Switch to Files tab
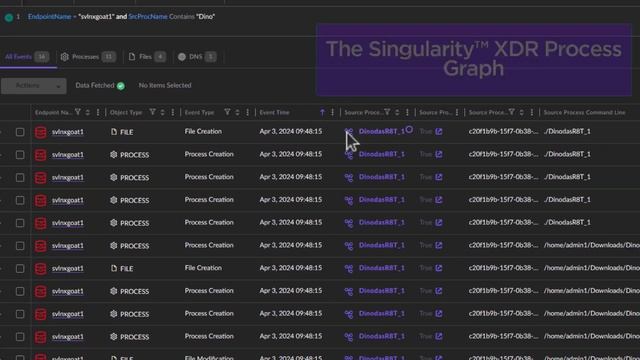 pyautogui.click(x=147, y=57)
